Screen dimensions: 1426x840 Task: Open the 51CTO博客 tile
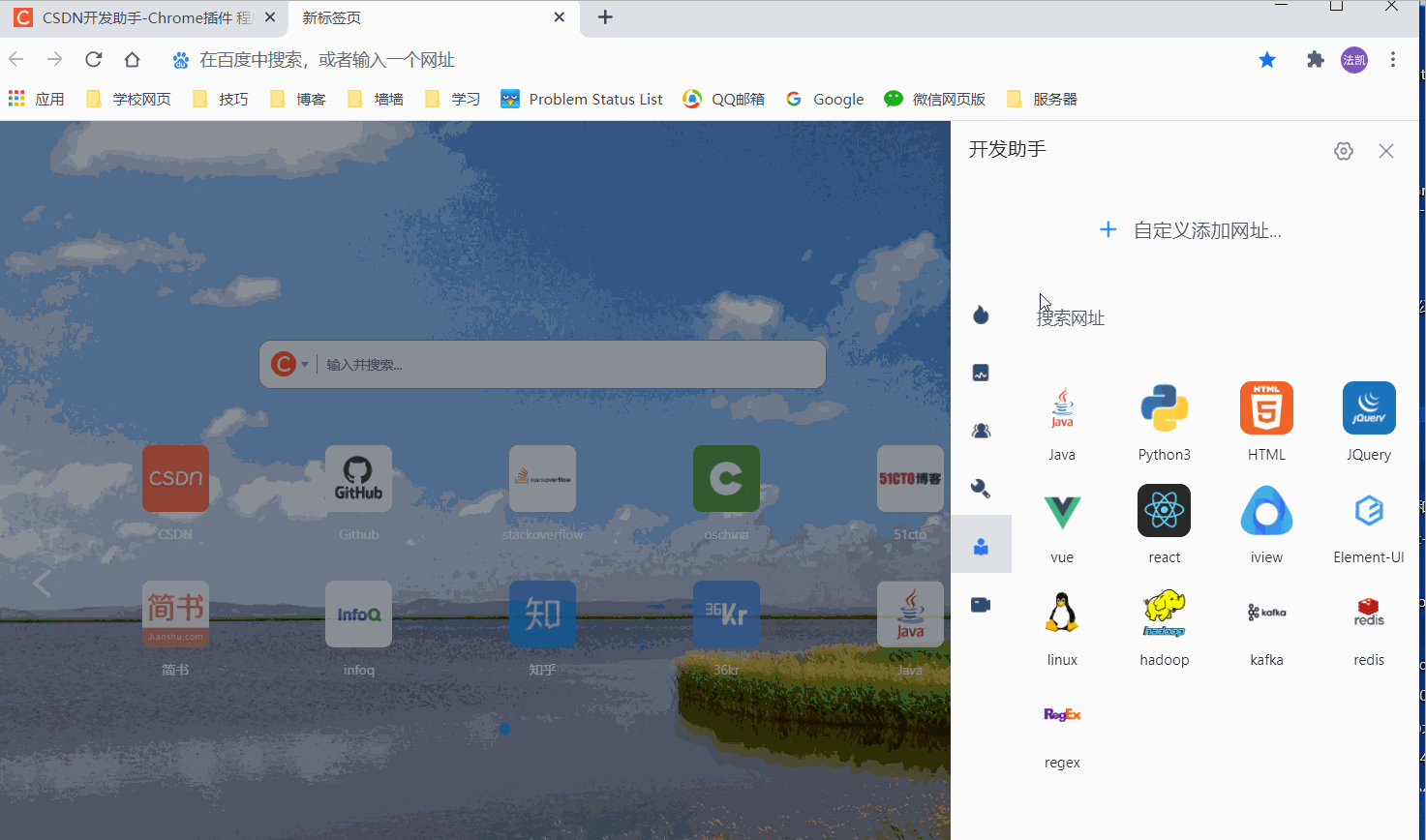pyautogui.click(x=910, y=478)
